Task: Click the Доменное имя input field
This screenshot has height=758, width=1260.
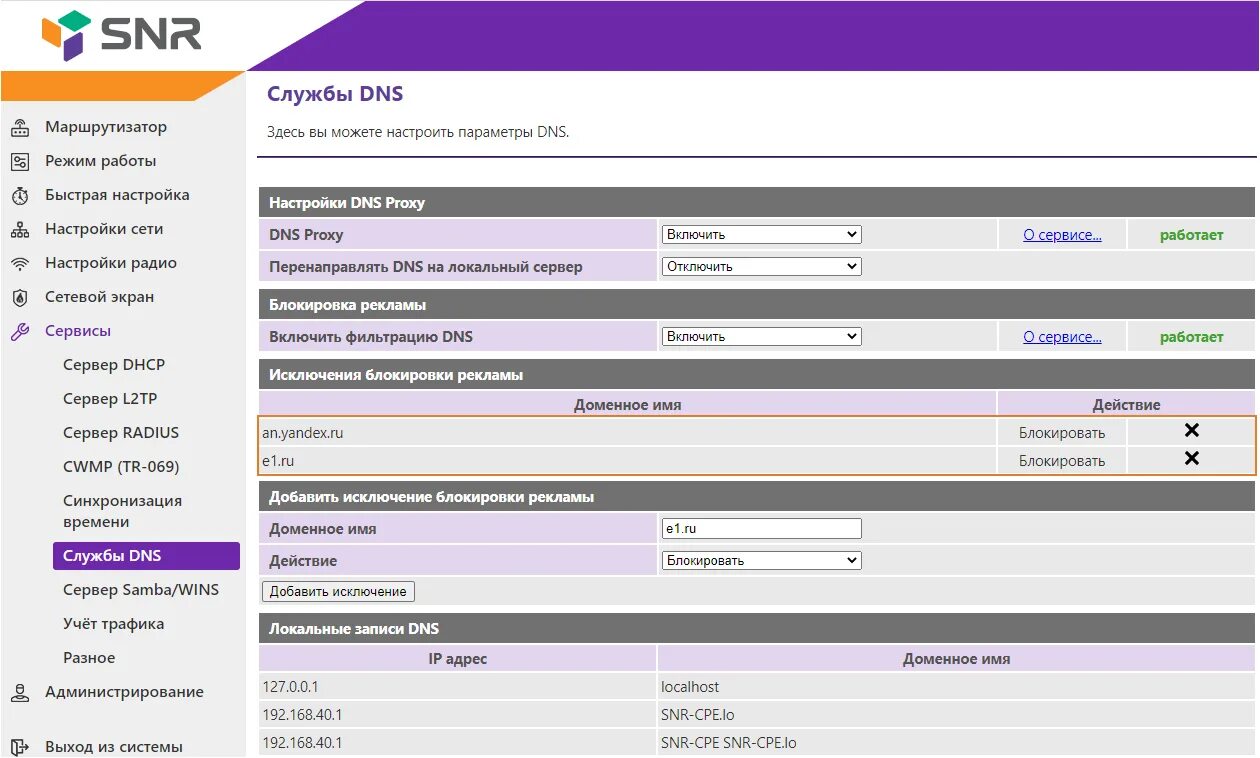Action: [761, 529]
